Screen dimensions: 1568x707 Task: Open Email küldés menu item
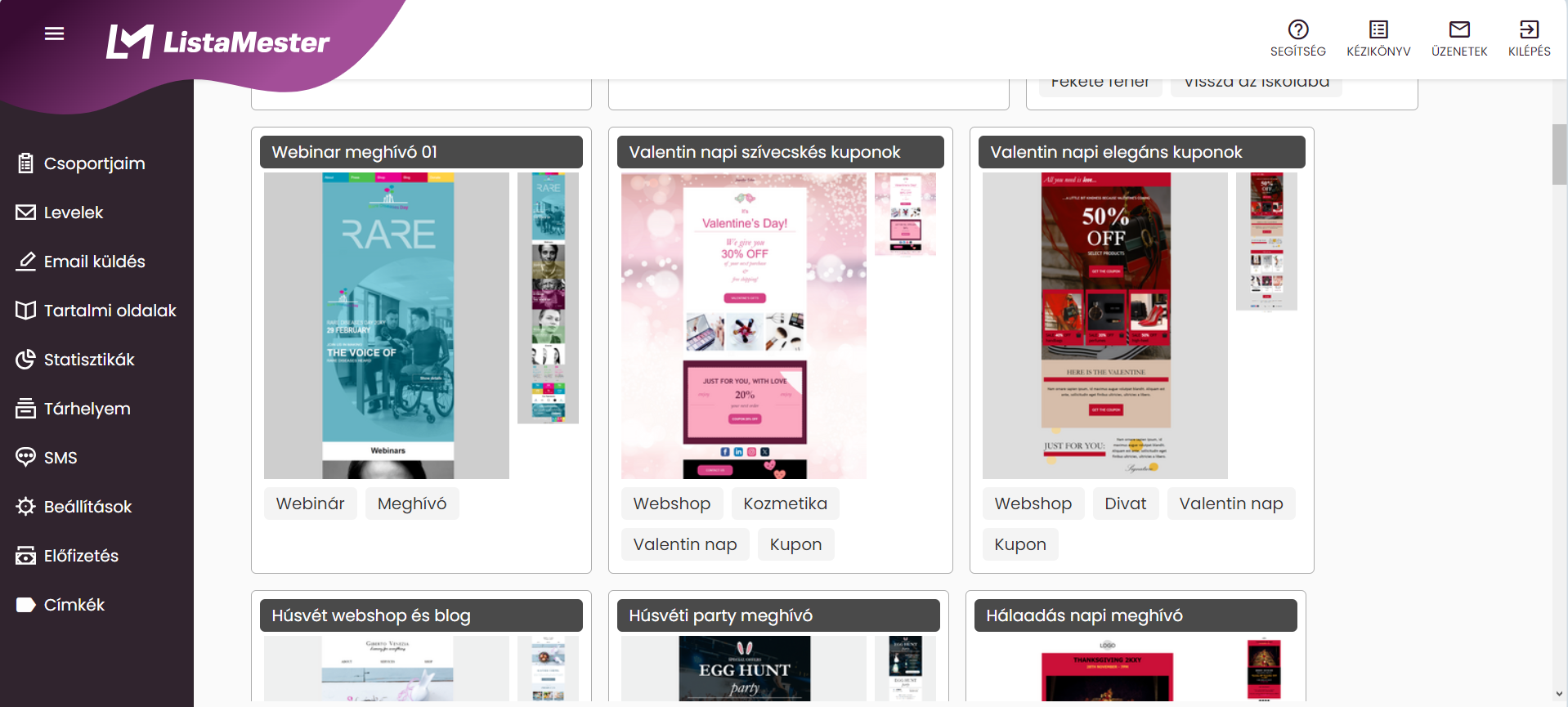click(x=96, y=262)
